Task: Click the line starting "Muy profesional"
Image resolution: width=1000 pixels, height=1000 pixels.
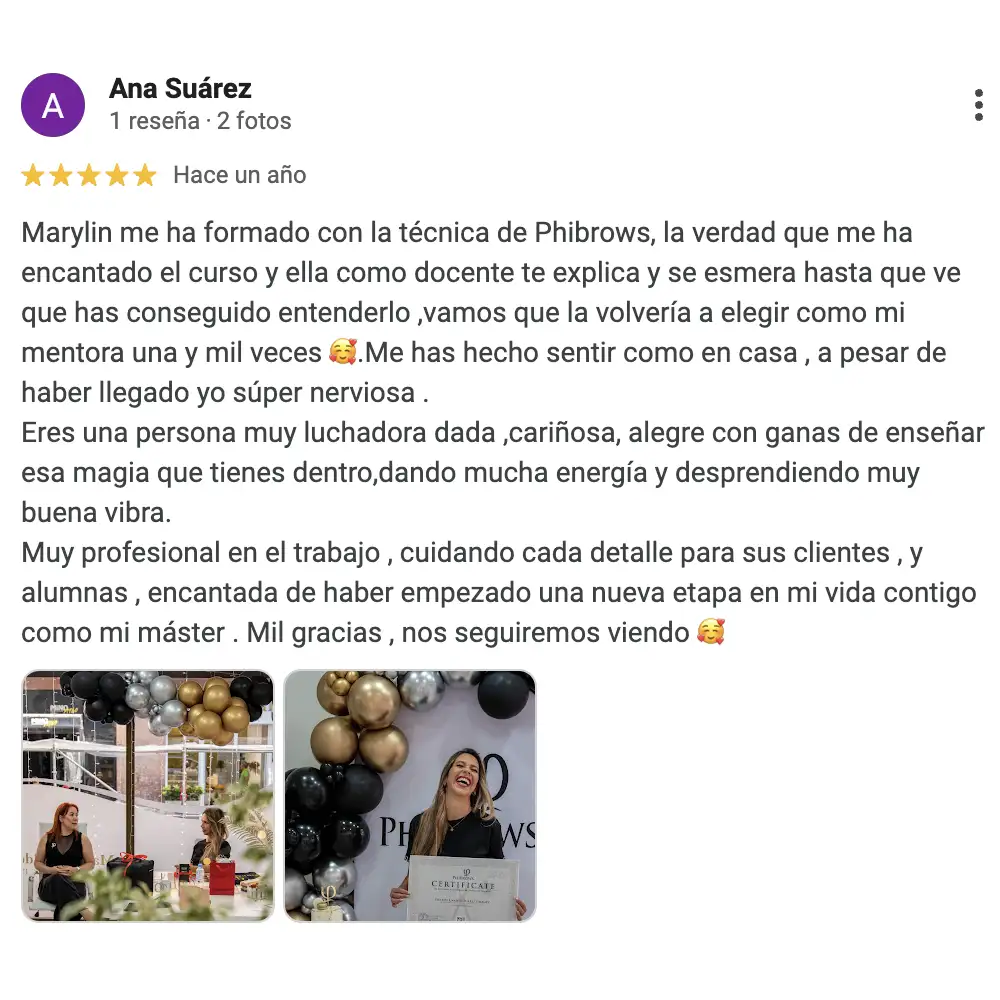Action: point(472,553)
